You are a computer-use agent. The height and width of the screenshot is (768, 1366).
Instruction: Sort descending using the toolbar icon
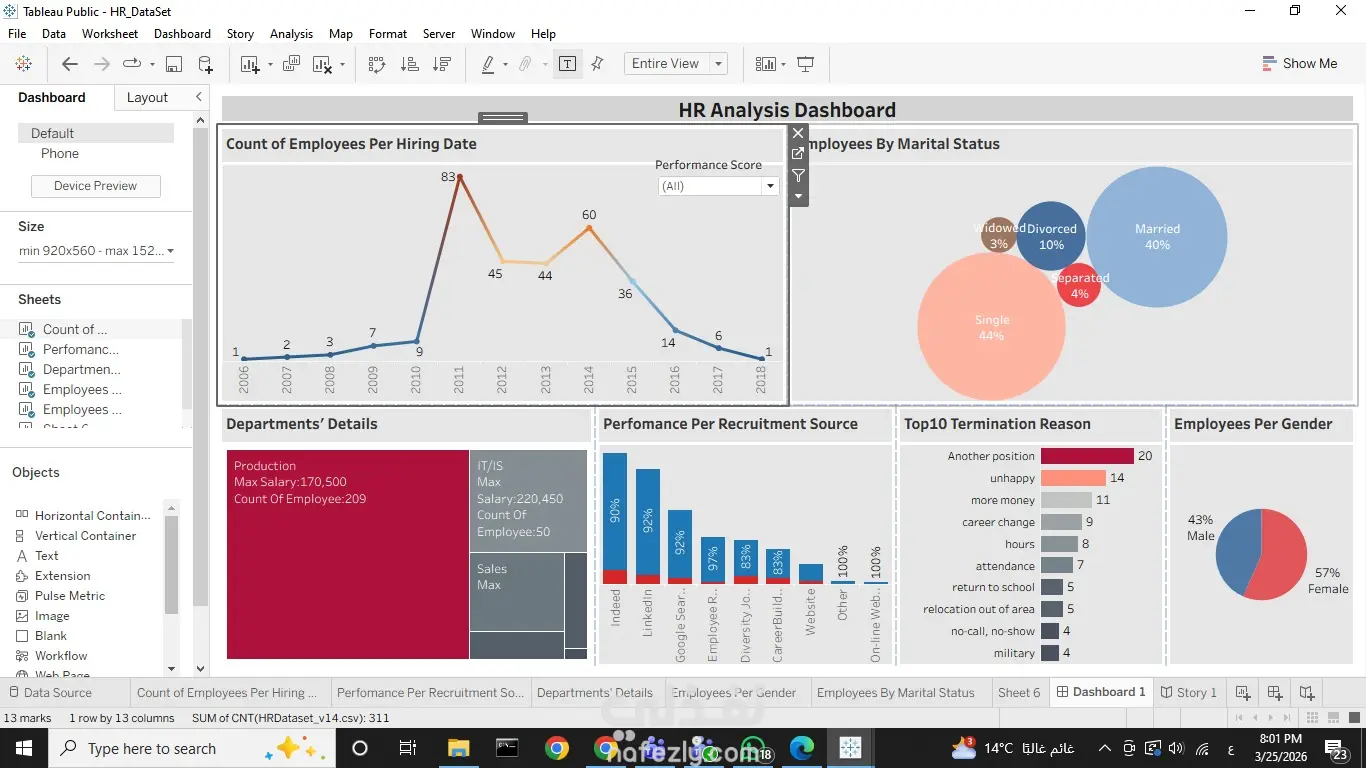441,64
